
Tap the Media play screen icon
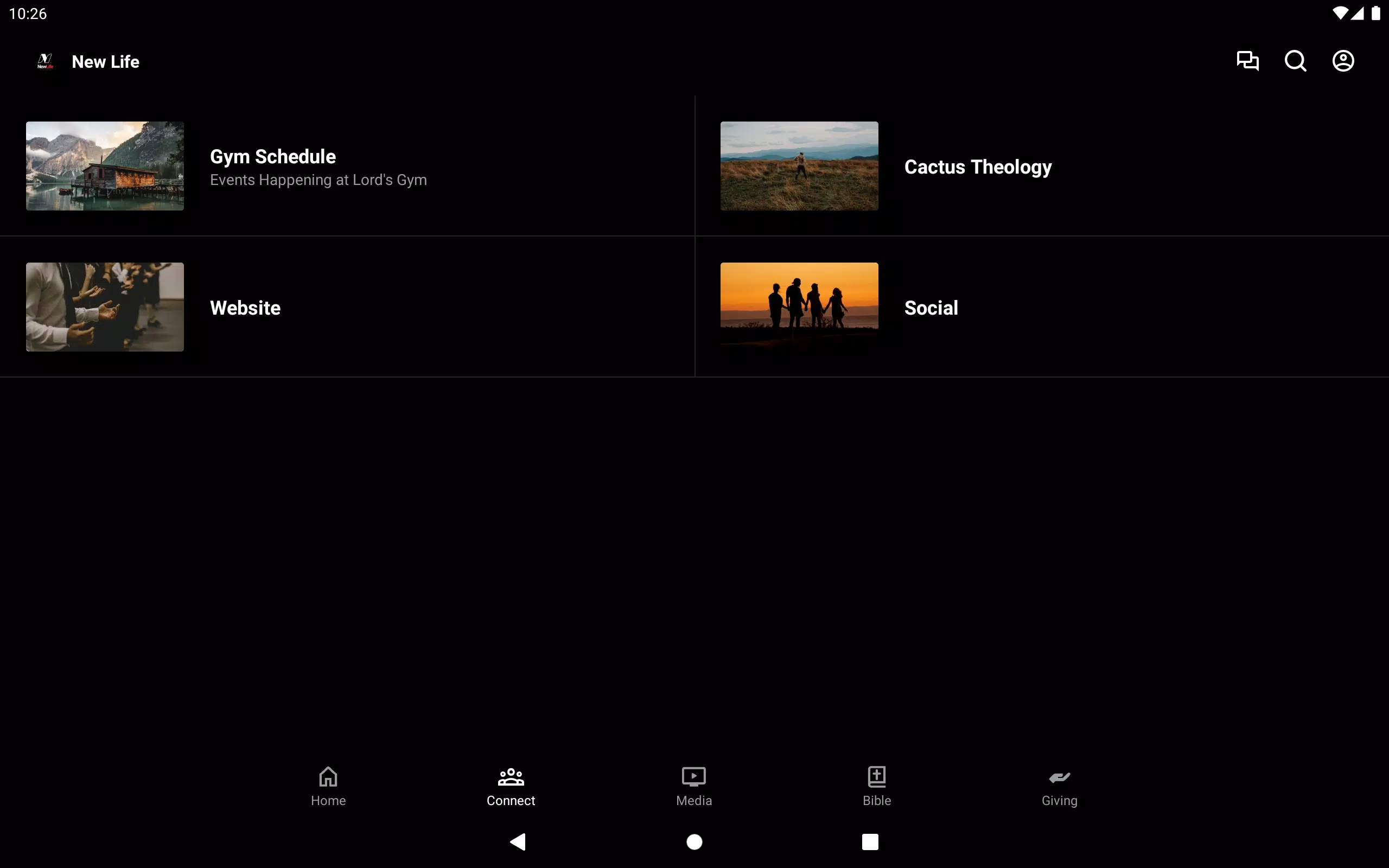pyautogui.click(x=694, y=776)
